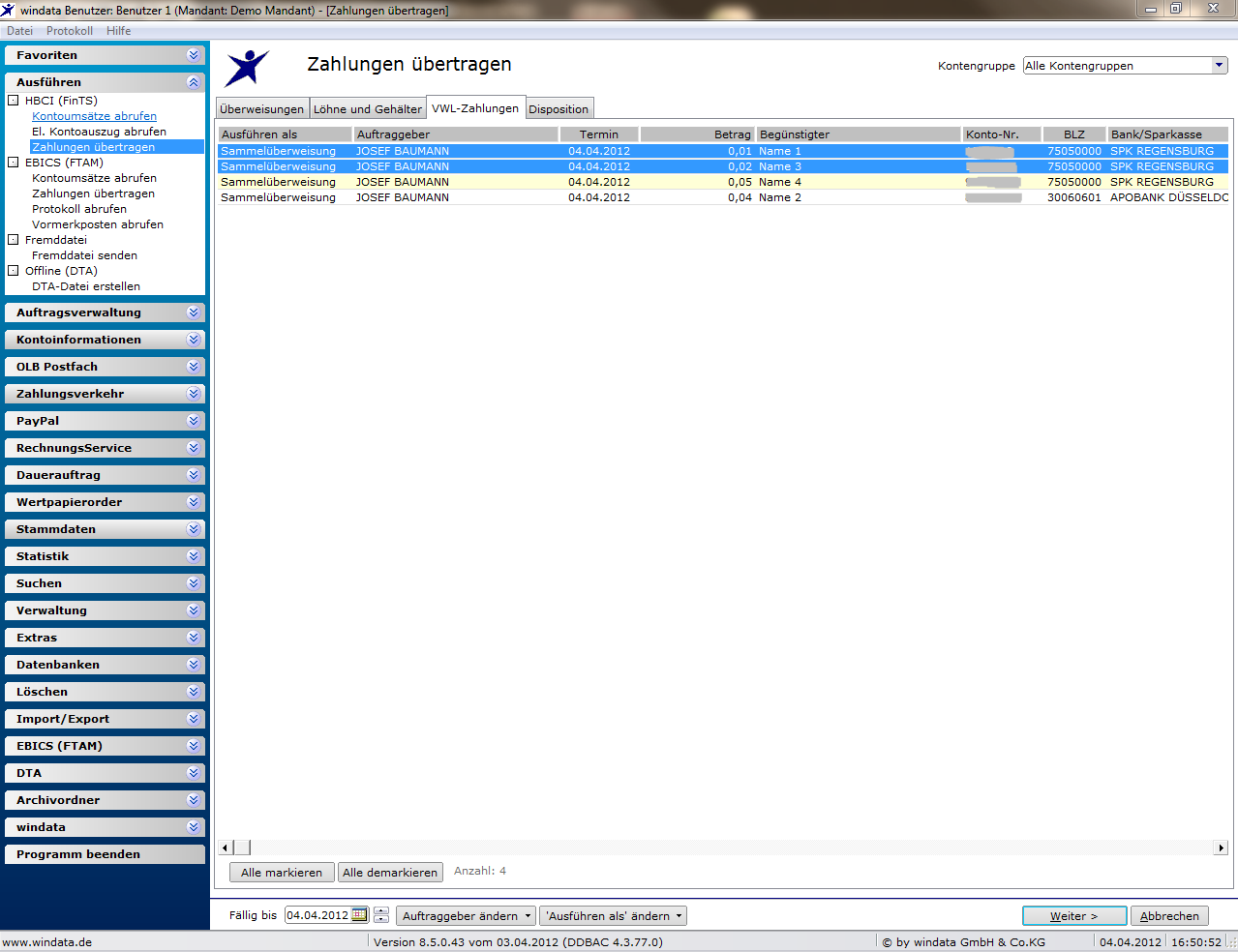This screenshot has width=1238, height=952.
Task: Click the horizontal scrollbar left arrow
Action: pos(225,848)
